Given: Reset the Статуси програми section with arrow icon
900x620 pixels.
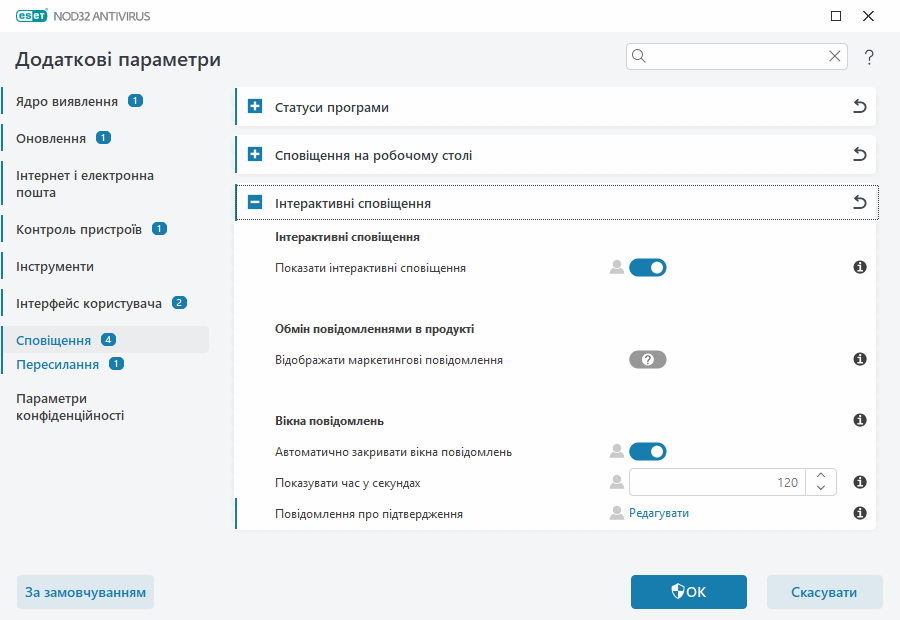Looking at the screenshot, I should pyautogui.click(x=859, y=107).
